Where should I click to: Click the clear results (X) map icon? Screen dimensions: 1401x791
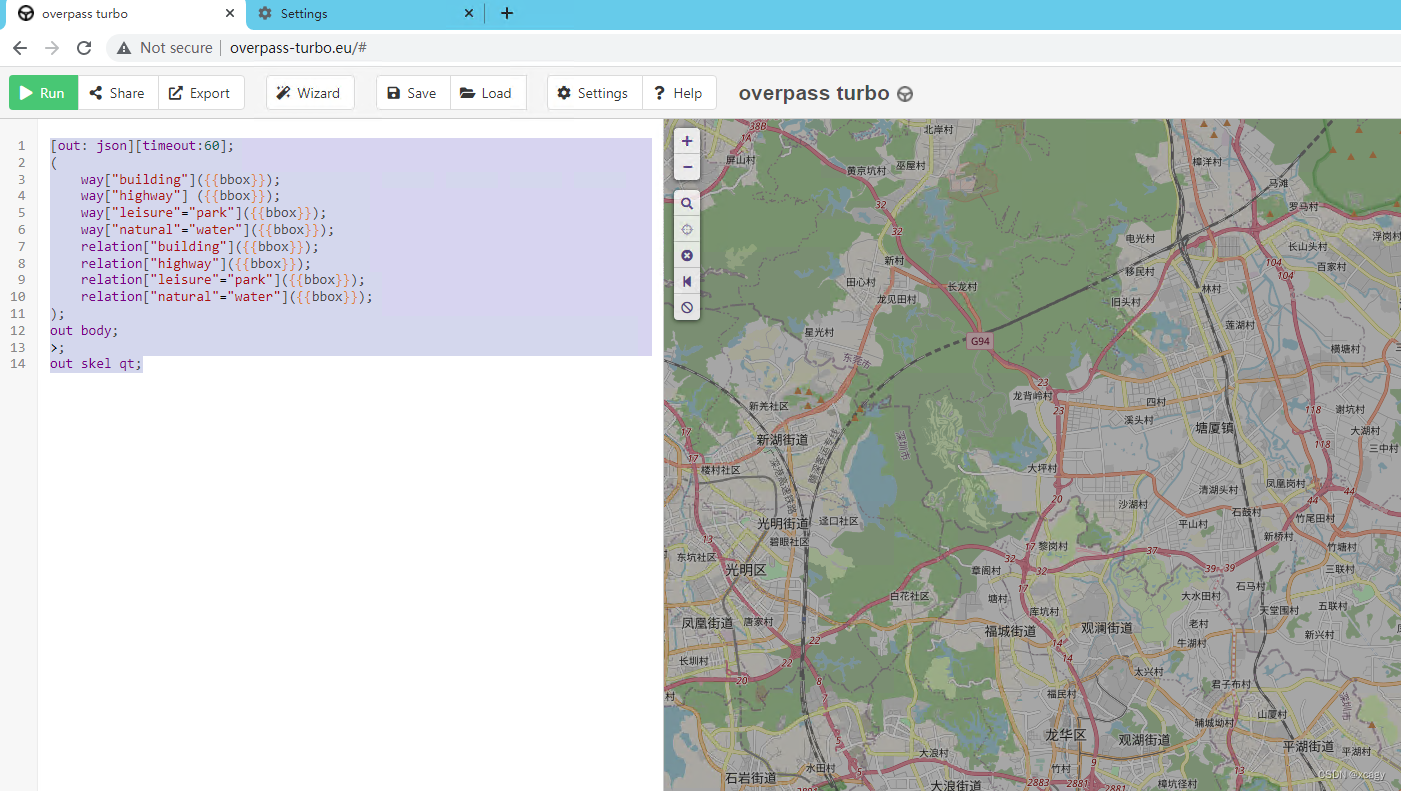(x=687, y=255)
